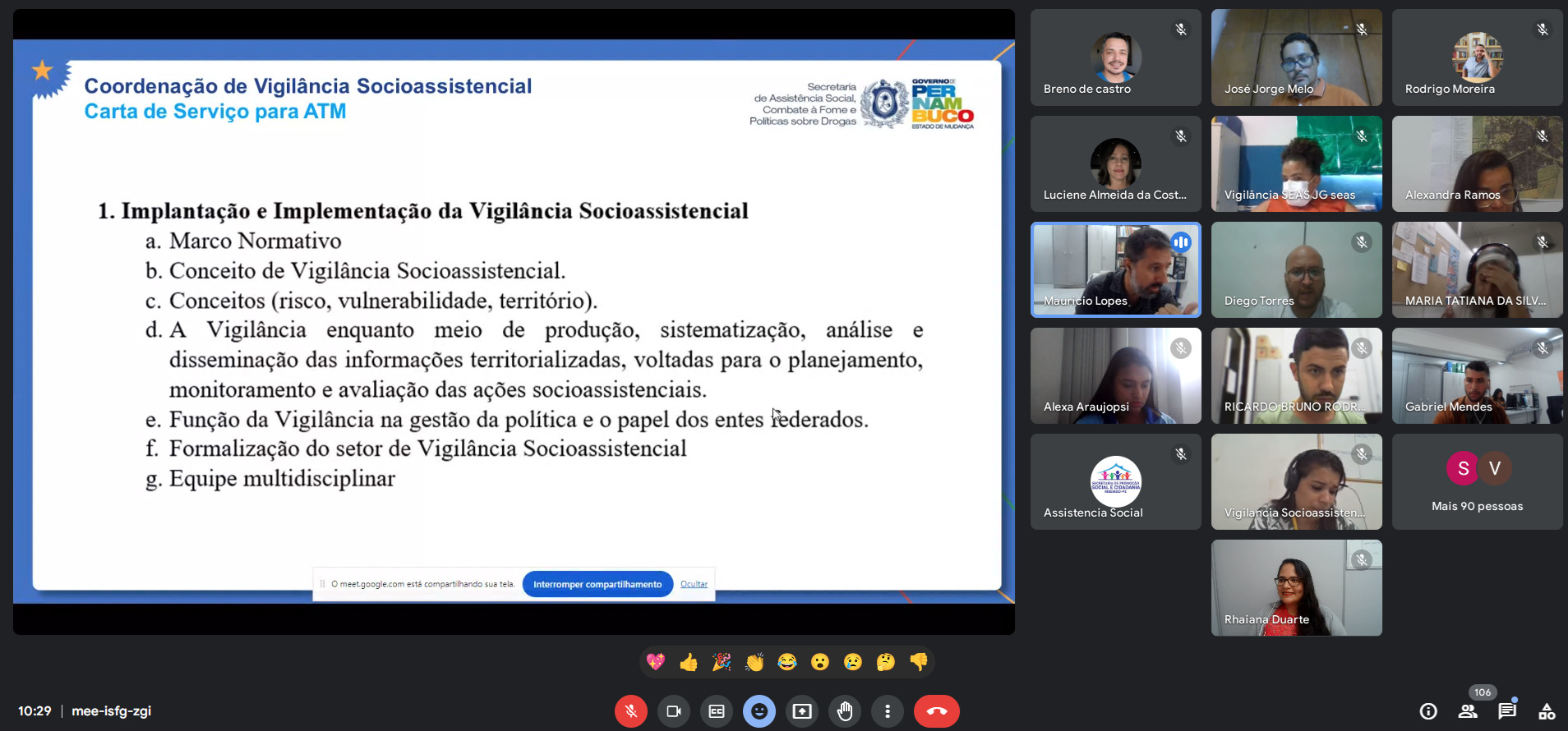Send the heart reaction emoji
This screenshot has width=1568, height=731.
[x=655, y=662]
